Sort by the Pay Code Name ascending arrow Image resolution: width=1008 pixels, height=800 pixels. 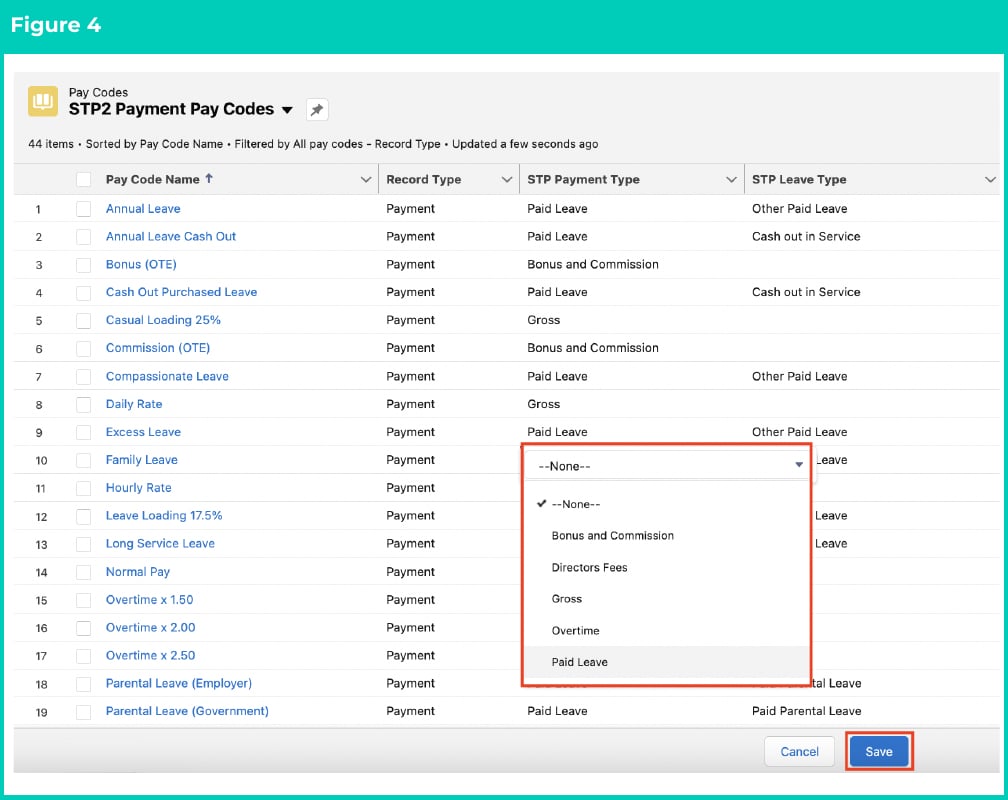point(209,179)
